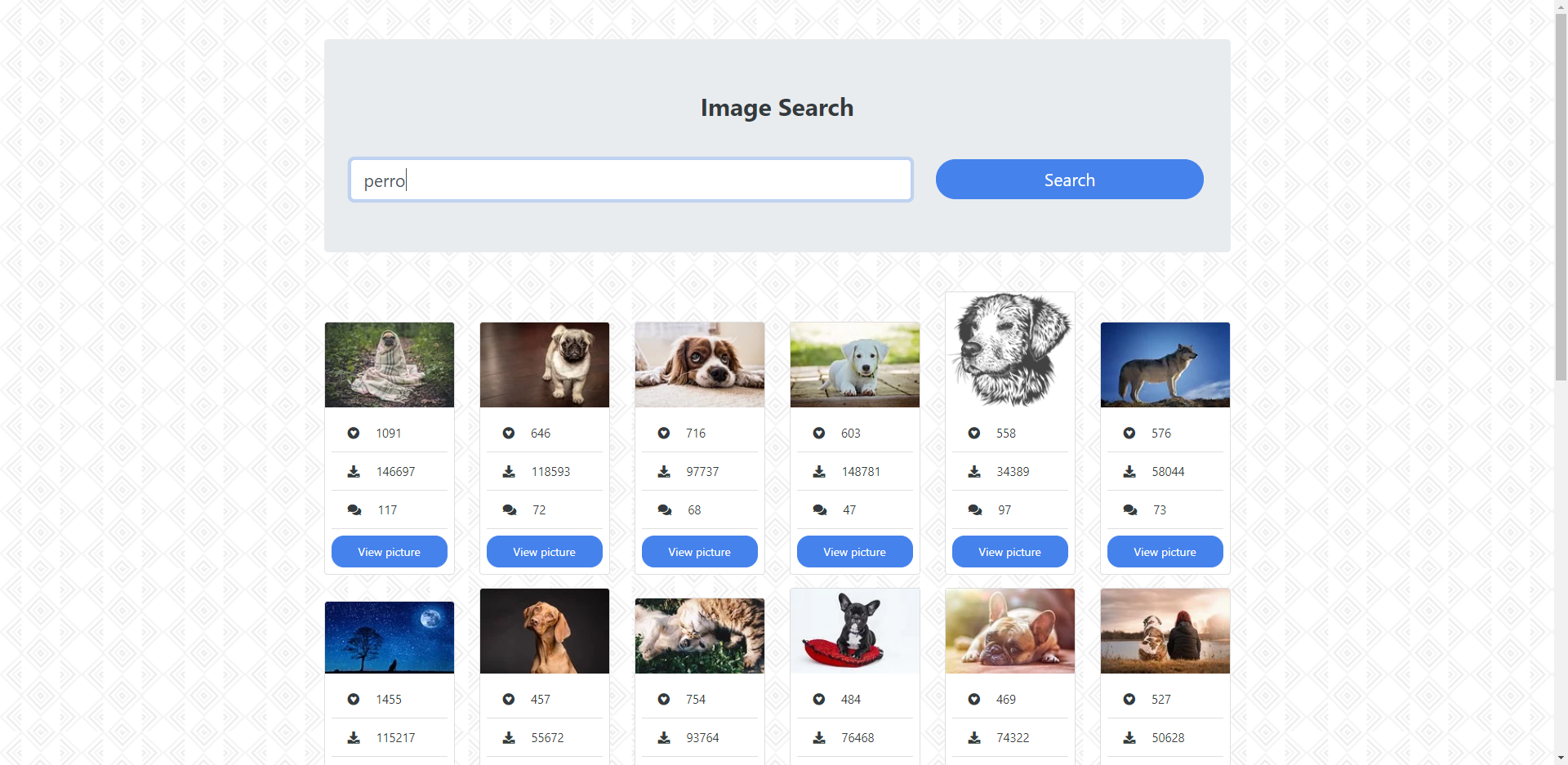This screenshot has width=1568, height=765.
Task: View picture of pug wrapped in blanket
Action: tap(390, 552)
